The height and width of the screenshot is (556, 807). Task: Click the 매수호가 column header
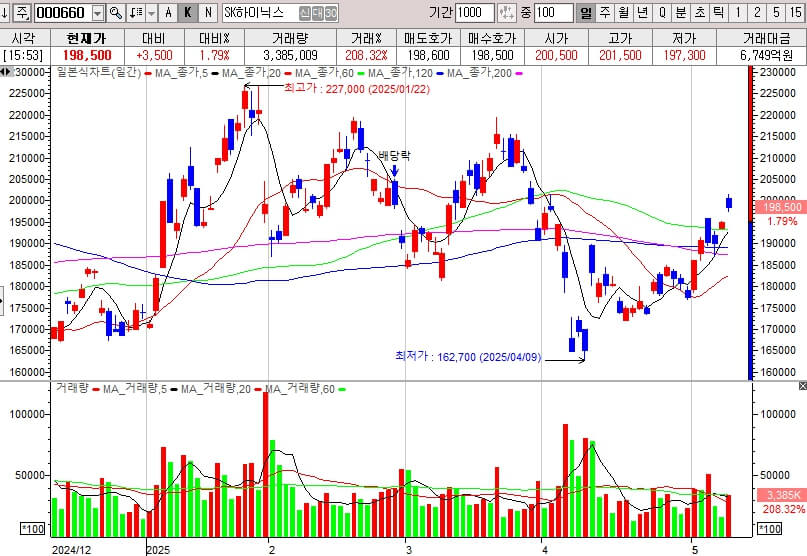(492, 38)
